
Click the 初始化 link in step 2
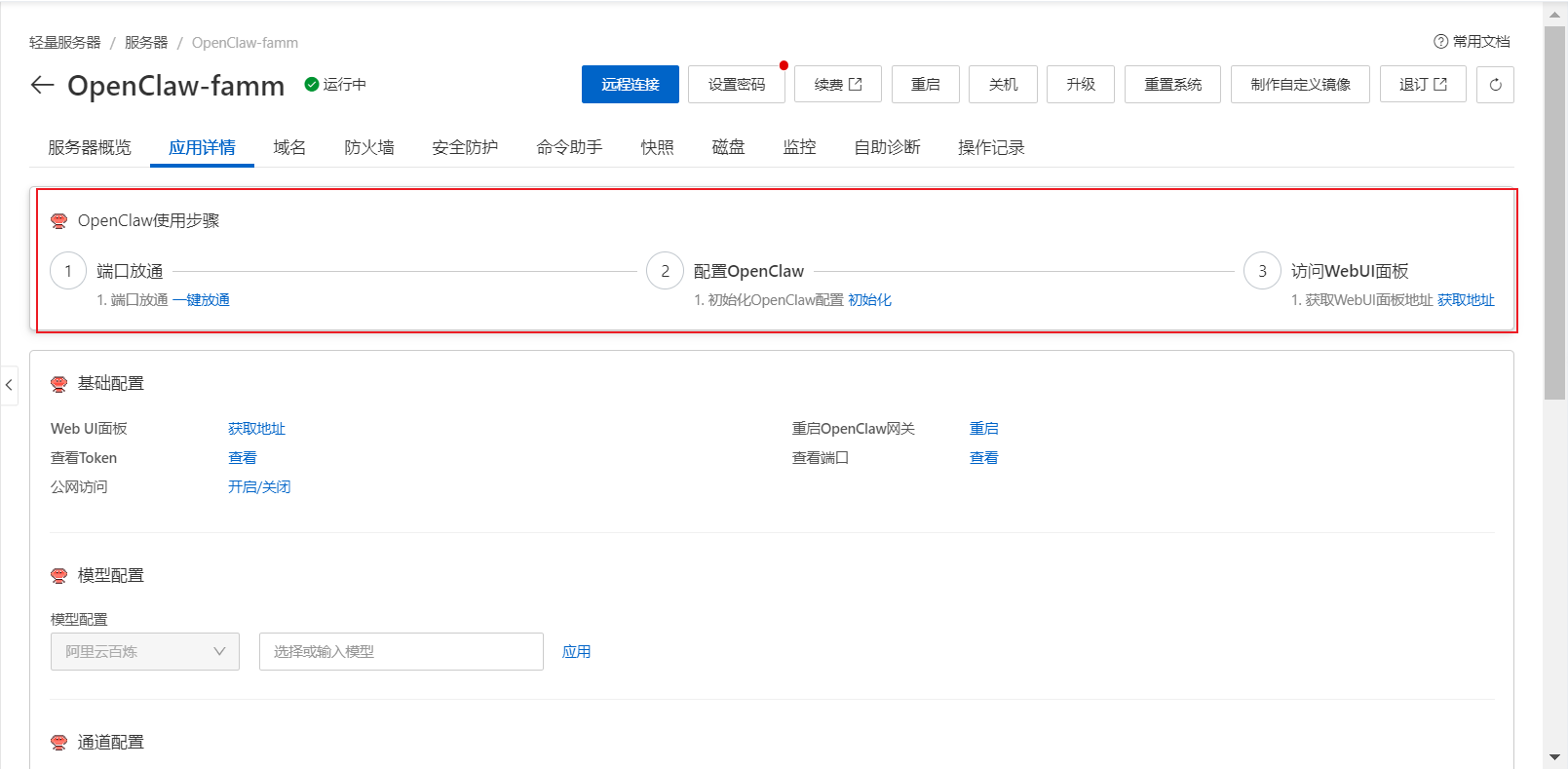click(870, 300)
